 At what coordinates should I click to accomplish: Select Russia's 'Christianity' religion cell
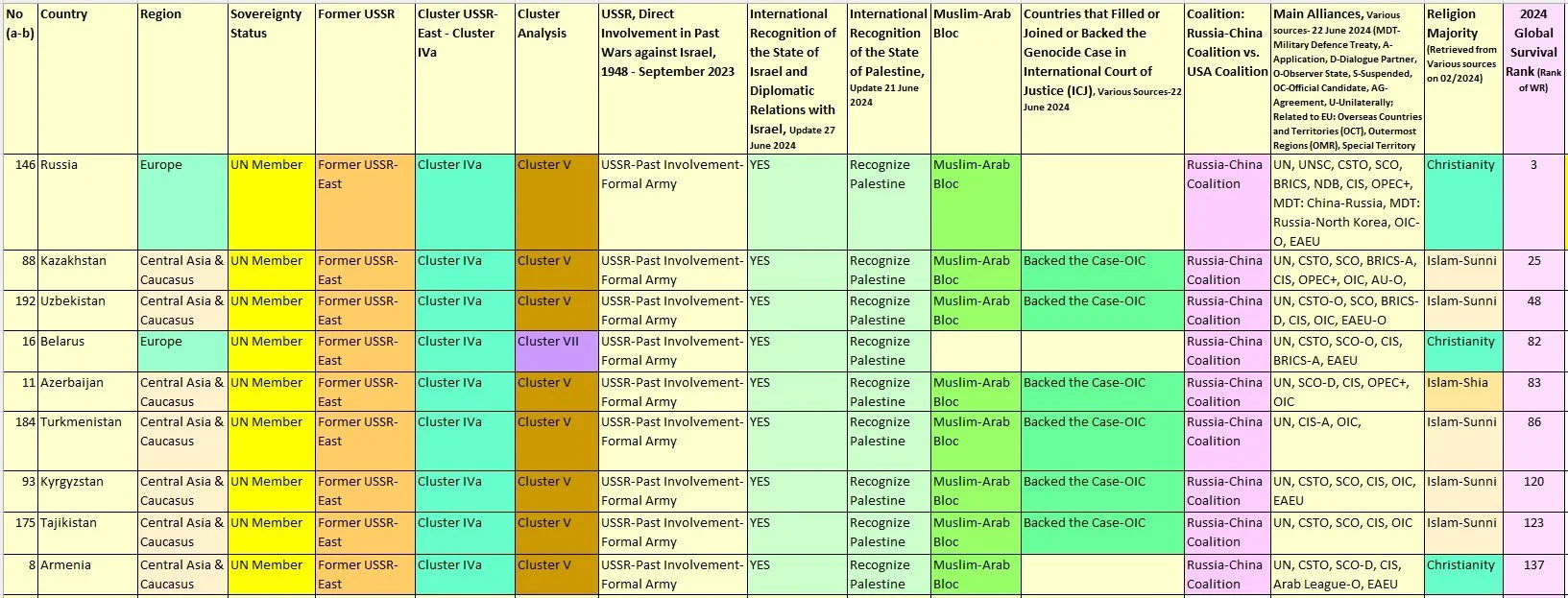coord(1463,202)
